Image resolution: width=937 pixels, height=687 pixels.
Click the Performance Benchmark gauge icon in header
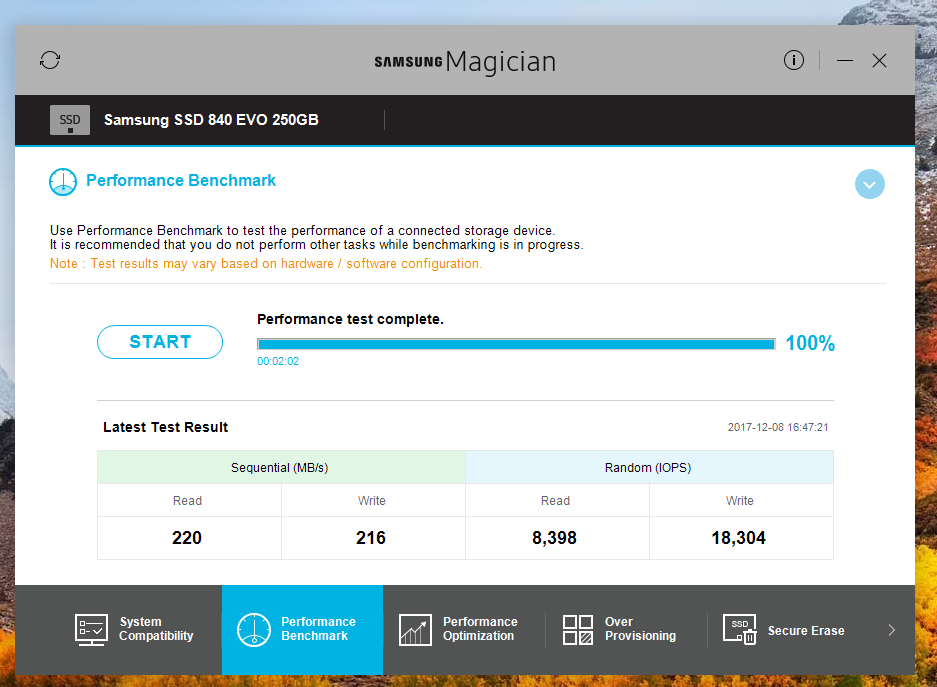tap(63, 182)
